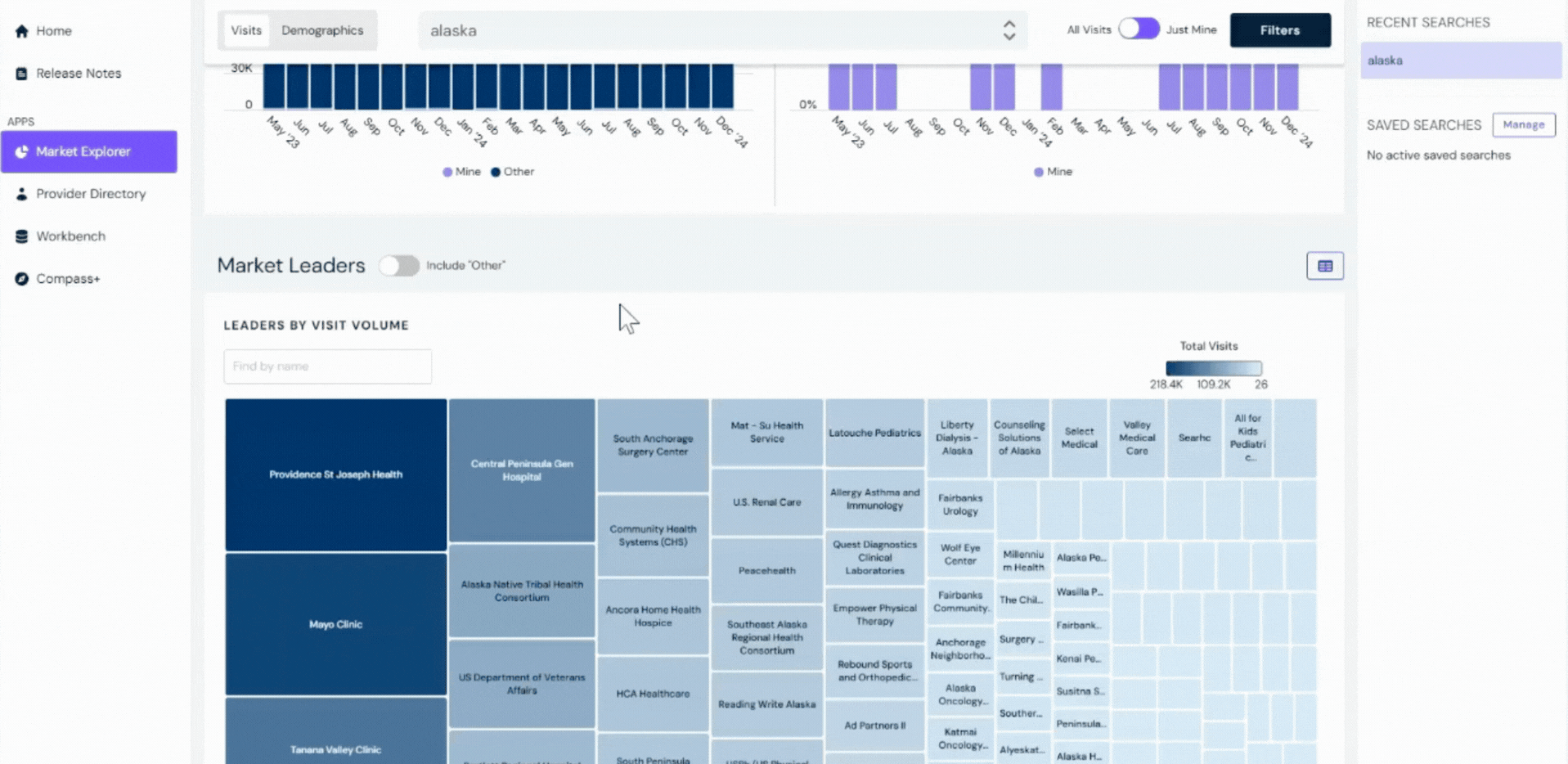Enable the Include "Other" toggle
Screen dimensions: 1568x764
399,265
